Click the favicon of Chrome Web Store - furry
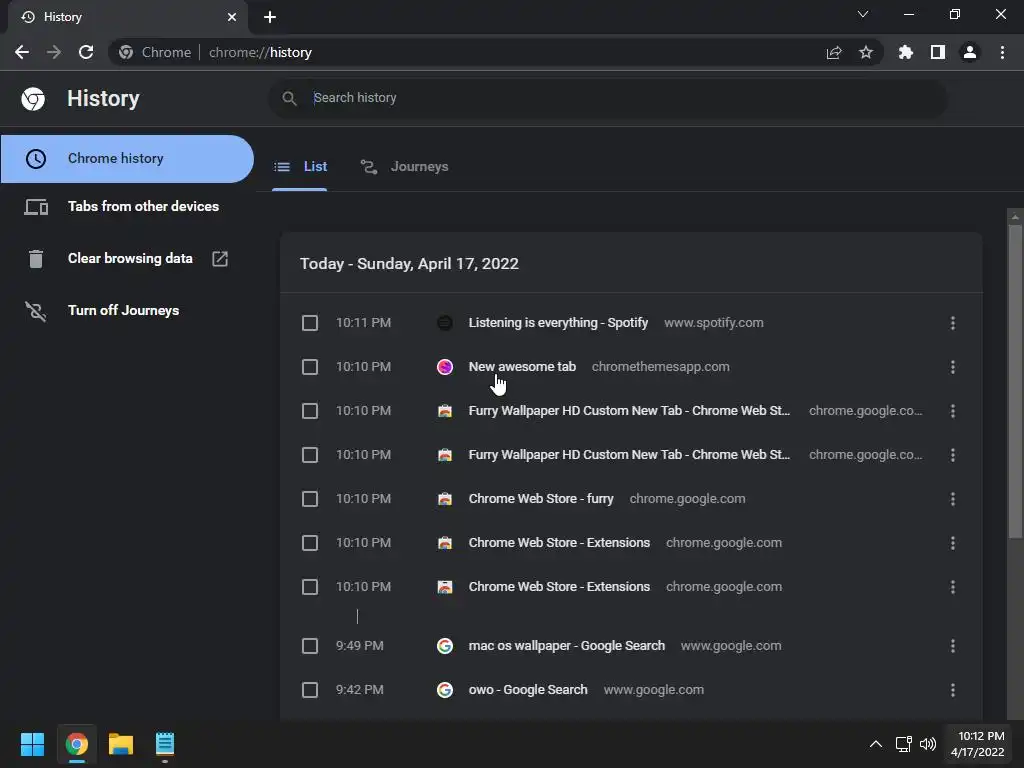 pos(445,499)
